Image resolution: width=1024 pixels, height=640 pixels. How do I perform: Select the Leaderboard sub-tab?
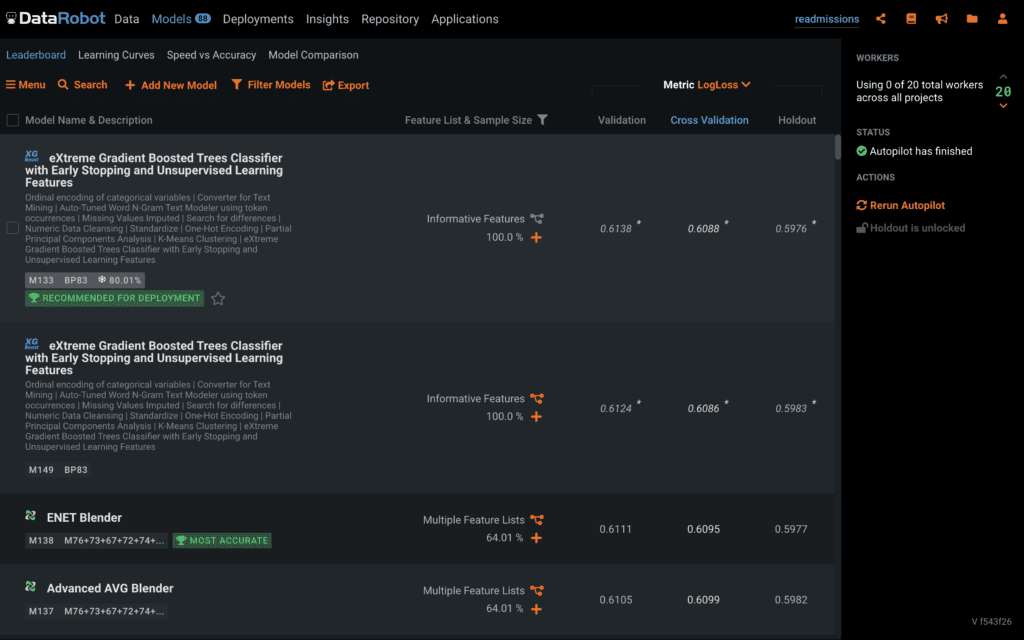36,55
